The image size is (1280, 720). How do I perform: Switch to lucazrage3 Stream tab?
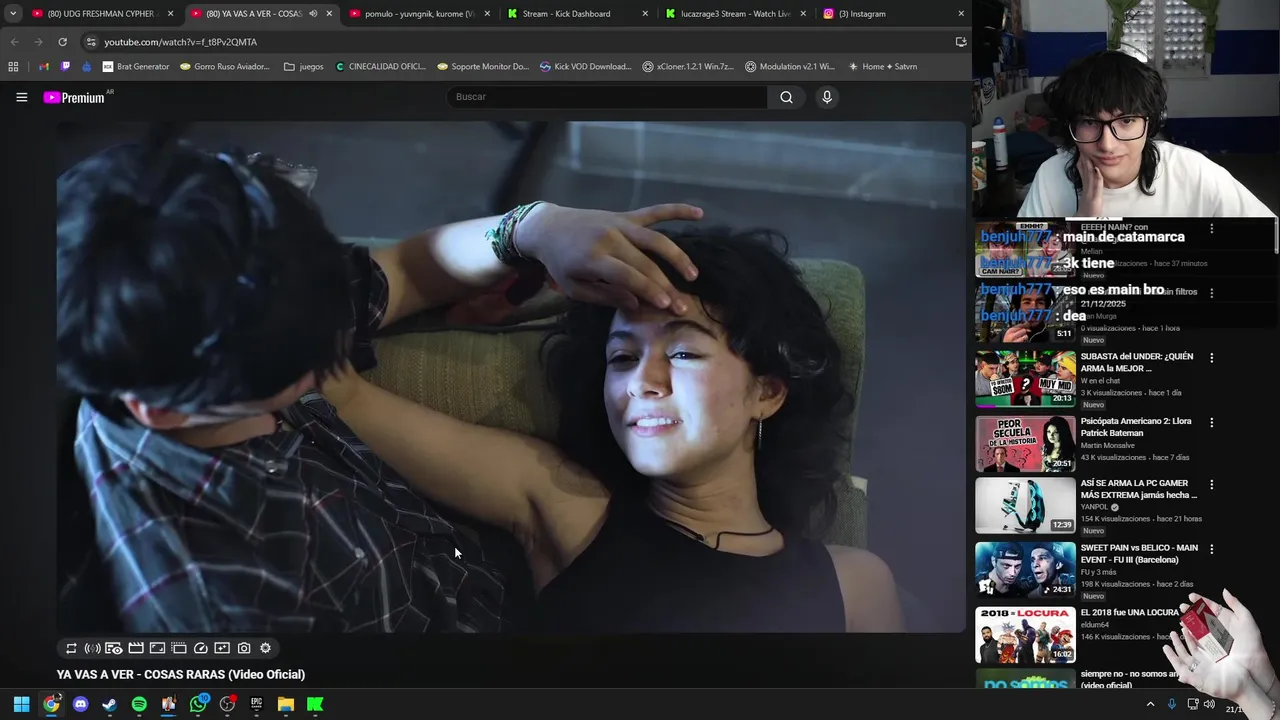pyautogui.click(x=736, y=14)
